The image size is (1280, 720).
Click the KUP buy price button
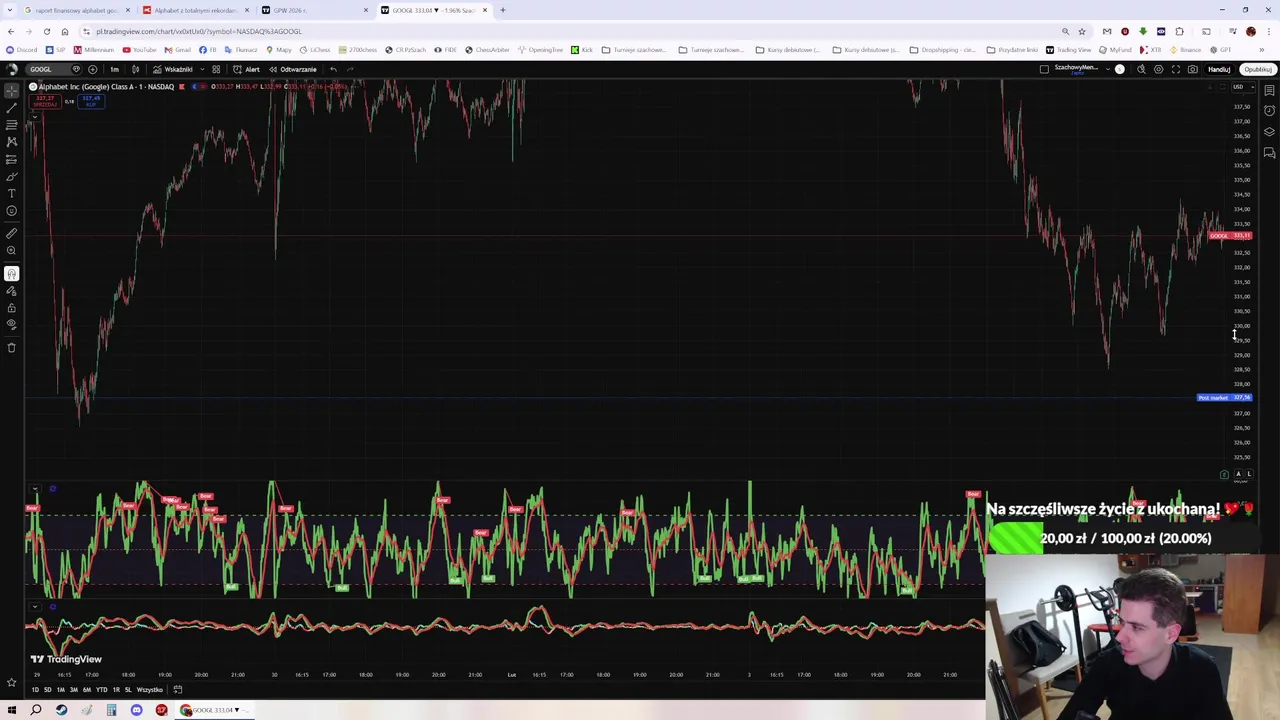(x=90, y=101)
